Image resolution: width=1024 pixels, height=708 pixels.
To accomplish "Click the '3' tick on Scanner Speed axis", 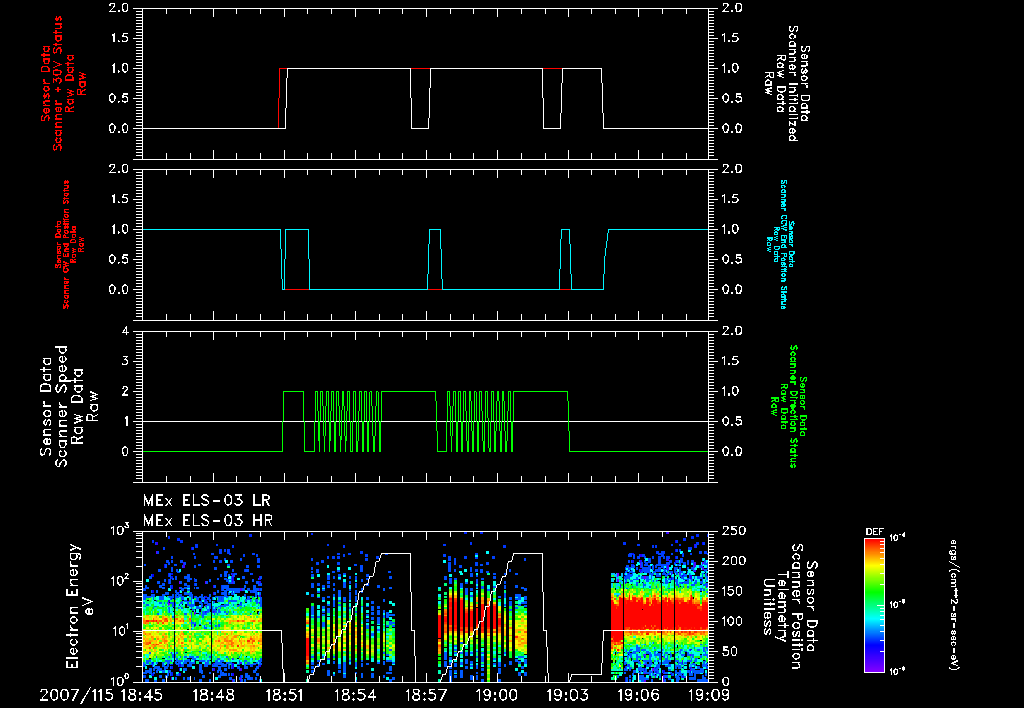I will [x=125, y=361].
